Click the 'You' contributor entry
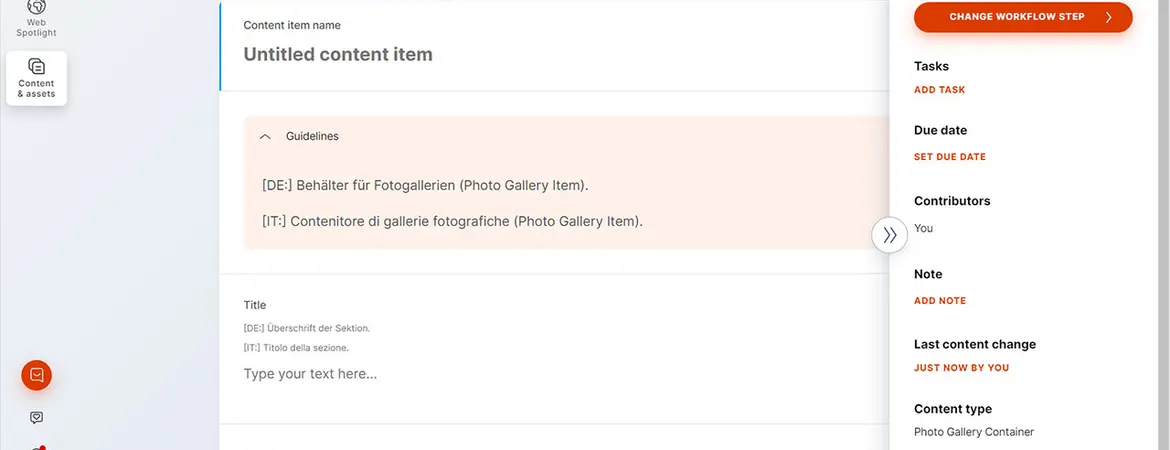The width and height of the screenshot is (1170, 450). pos(923,228)
